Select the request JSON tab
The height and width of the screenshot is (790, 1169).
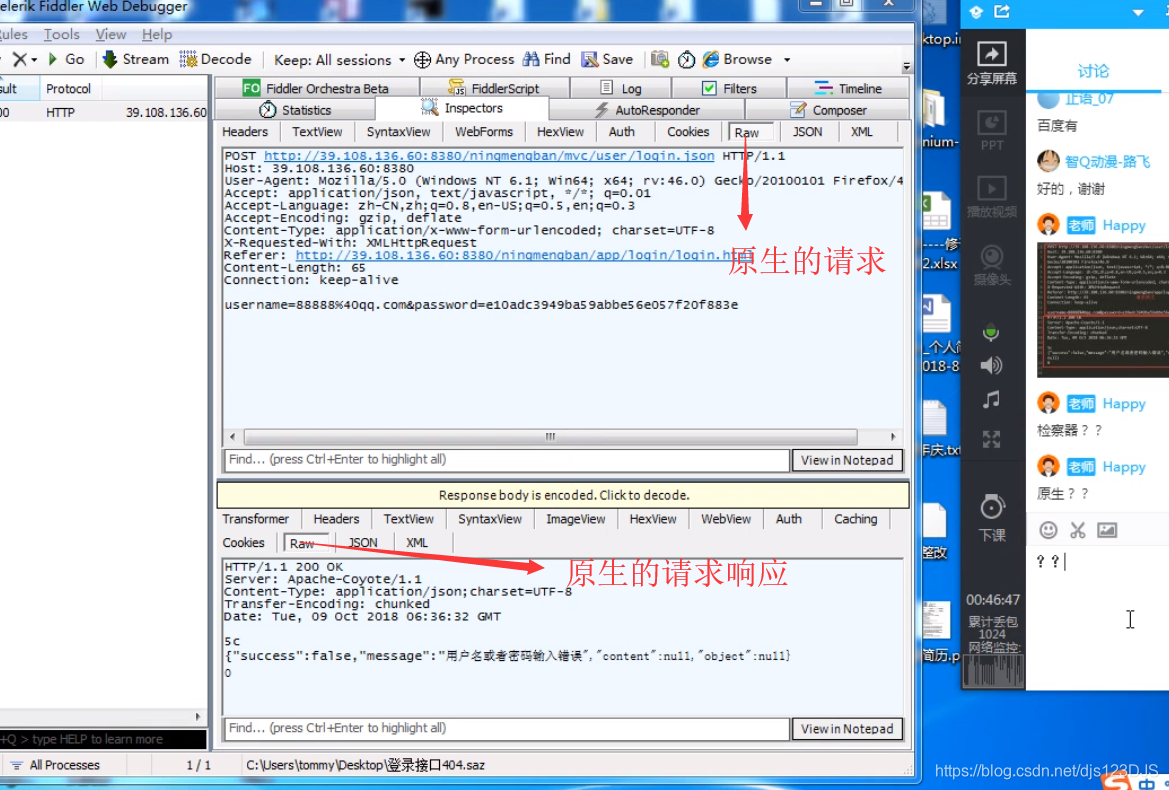point(807,132)
